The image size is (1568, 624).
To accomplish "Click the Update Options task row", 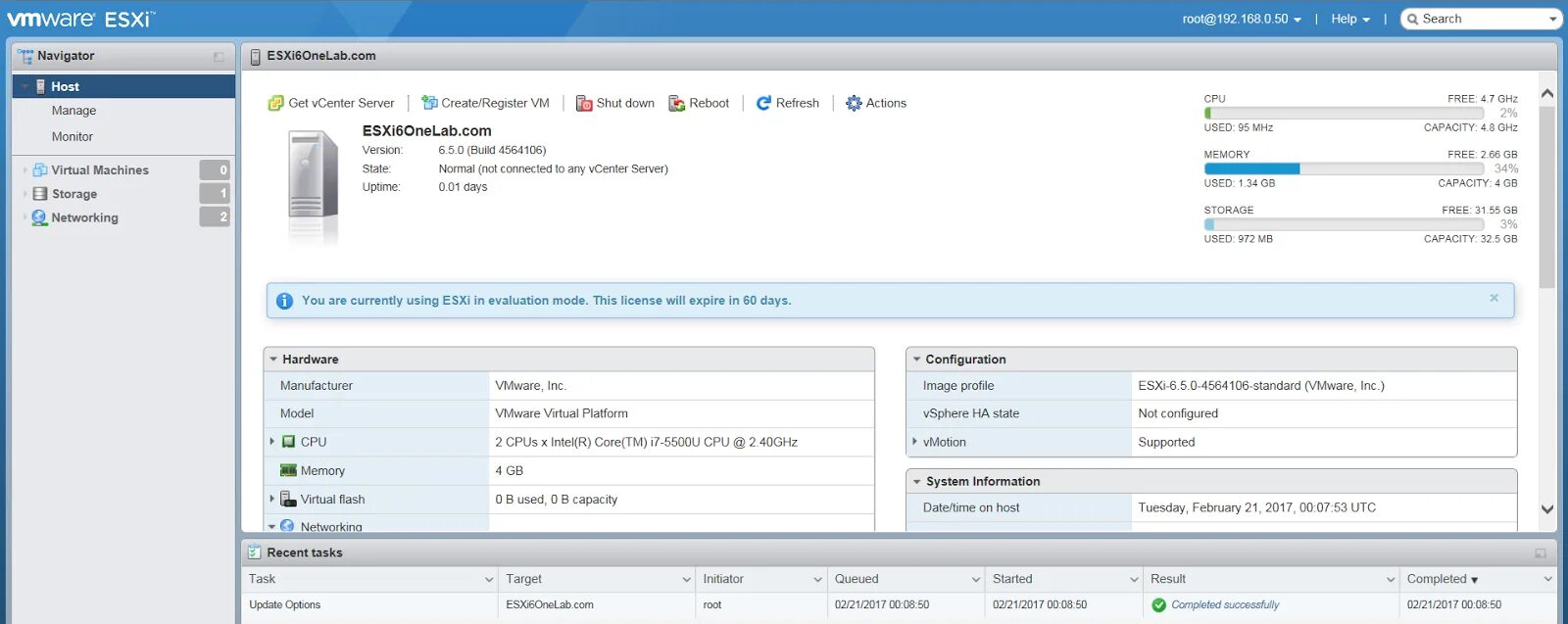I will [899, 605].
